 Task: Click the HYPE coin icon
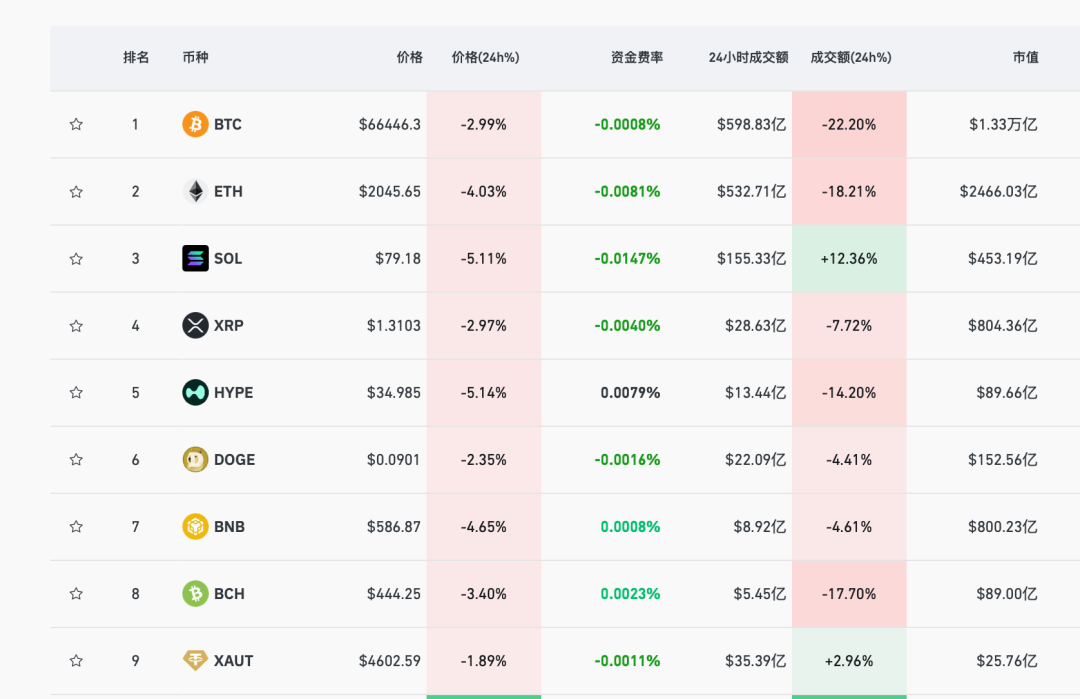coord(195,393)
